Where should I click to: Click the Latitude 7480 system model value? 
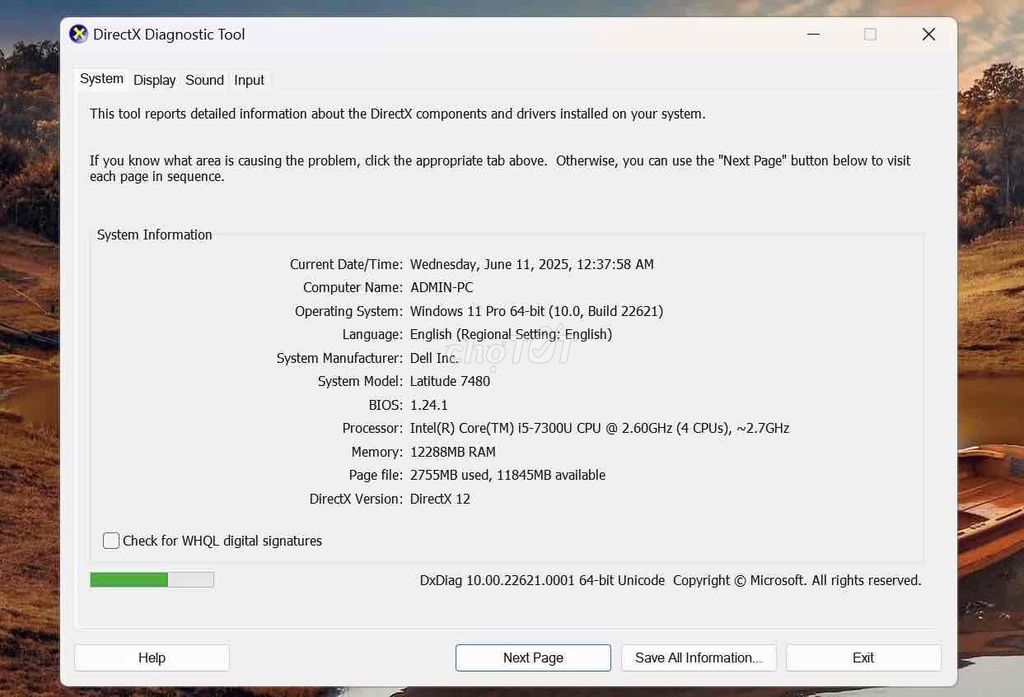(x=450, y=381)
